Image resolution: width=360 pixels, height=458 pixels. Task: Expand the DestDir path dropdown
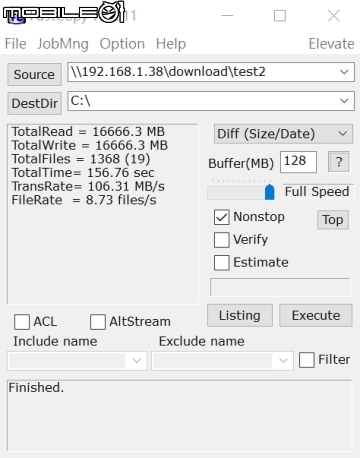(344, 101)
